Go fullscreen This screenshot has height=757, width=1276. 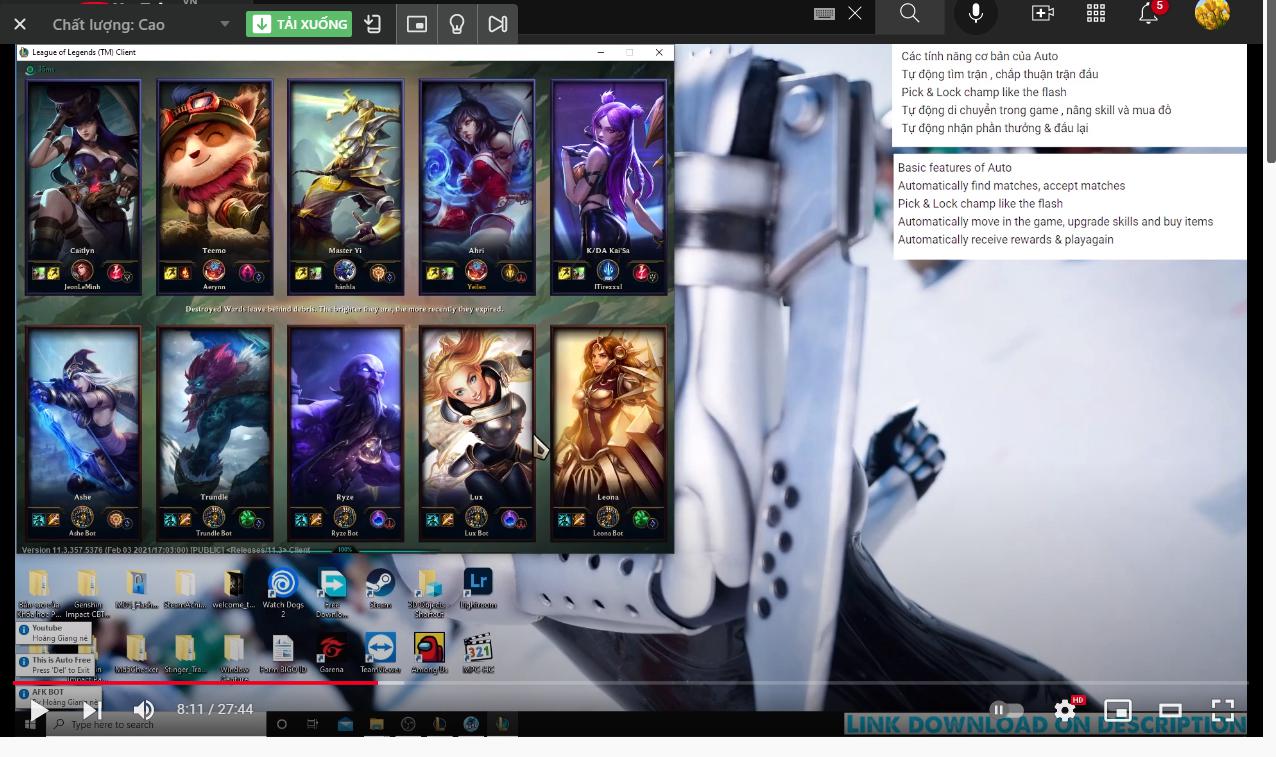click(x=1222, y=710)
